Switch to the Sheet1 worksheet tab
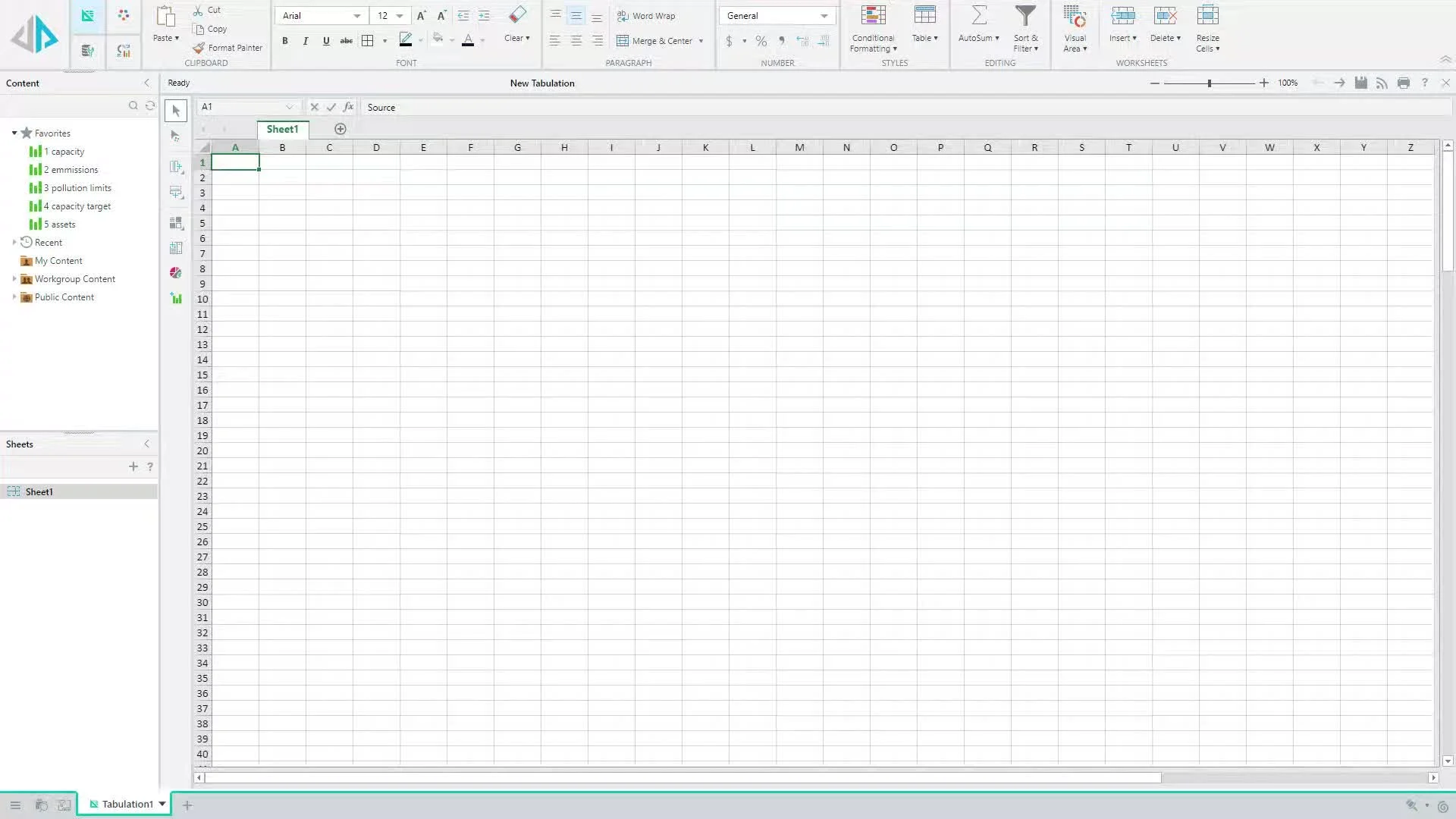1456x819 pixels. point(282,129)
